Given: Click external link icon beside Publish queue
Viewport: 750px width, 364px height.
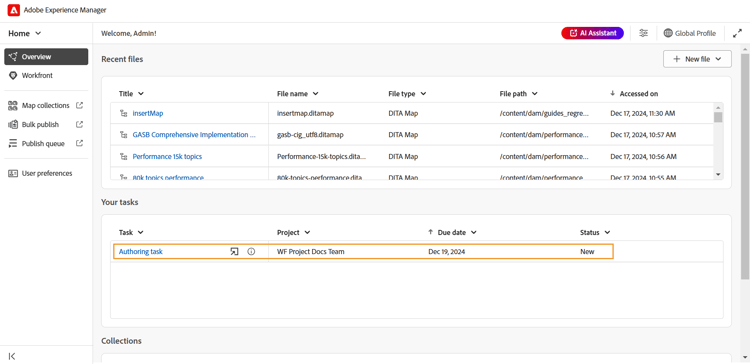Looking at the screenshot, I should click(80, 143).
